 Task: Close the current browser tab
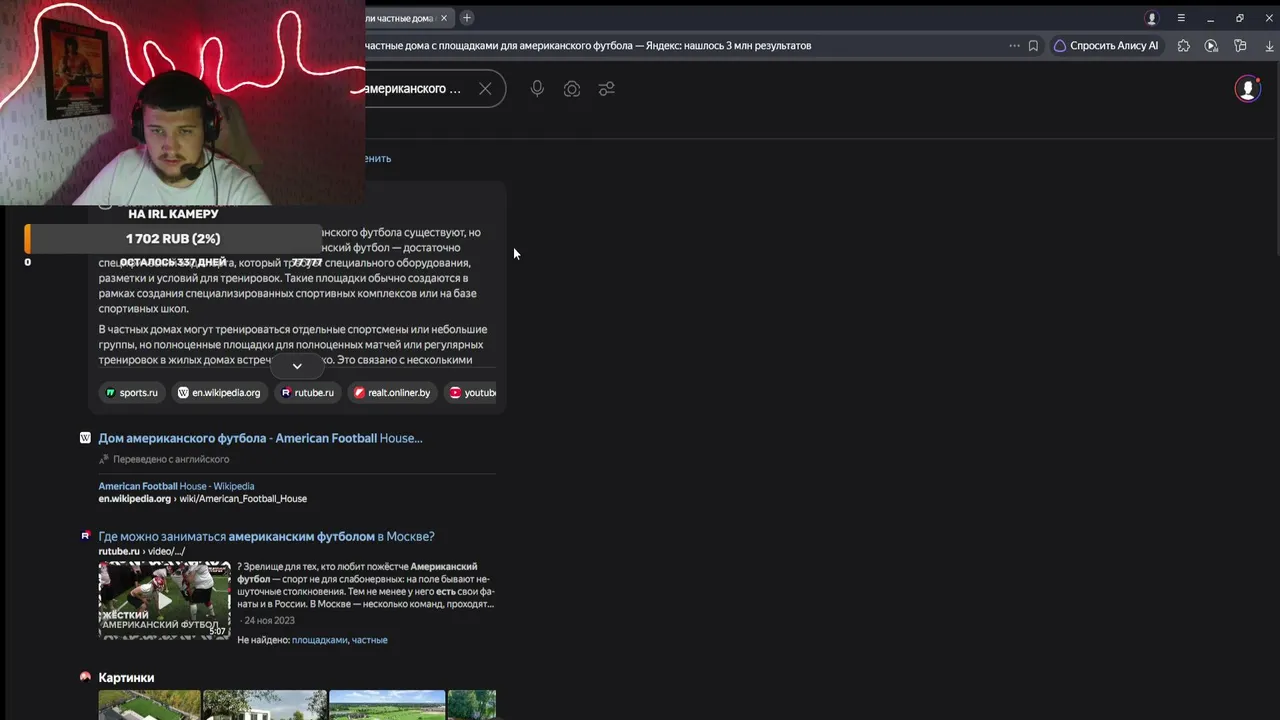444,18
